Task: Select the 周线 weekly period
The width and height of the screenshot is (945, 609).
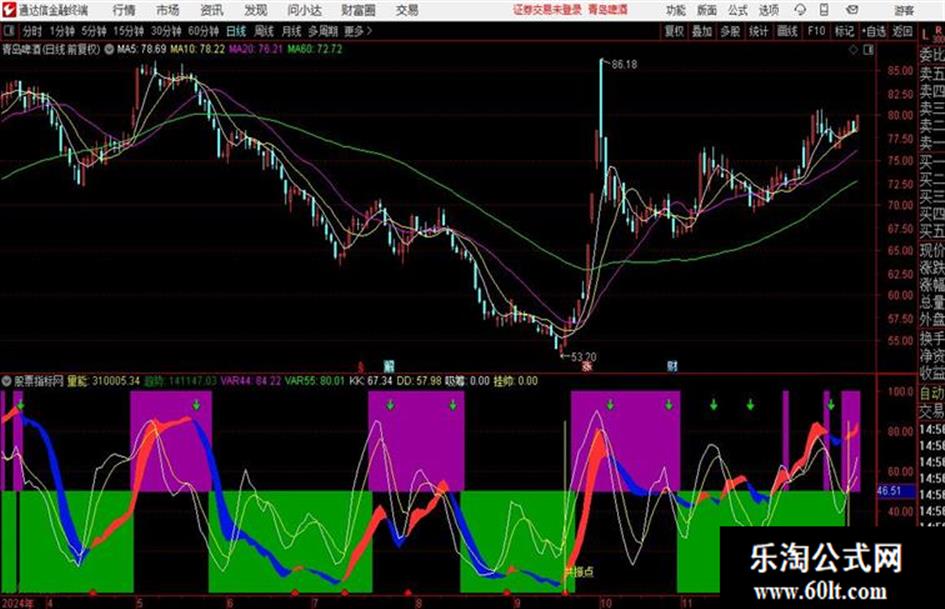Action: point(264,31)
